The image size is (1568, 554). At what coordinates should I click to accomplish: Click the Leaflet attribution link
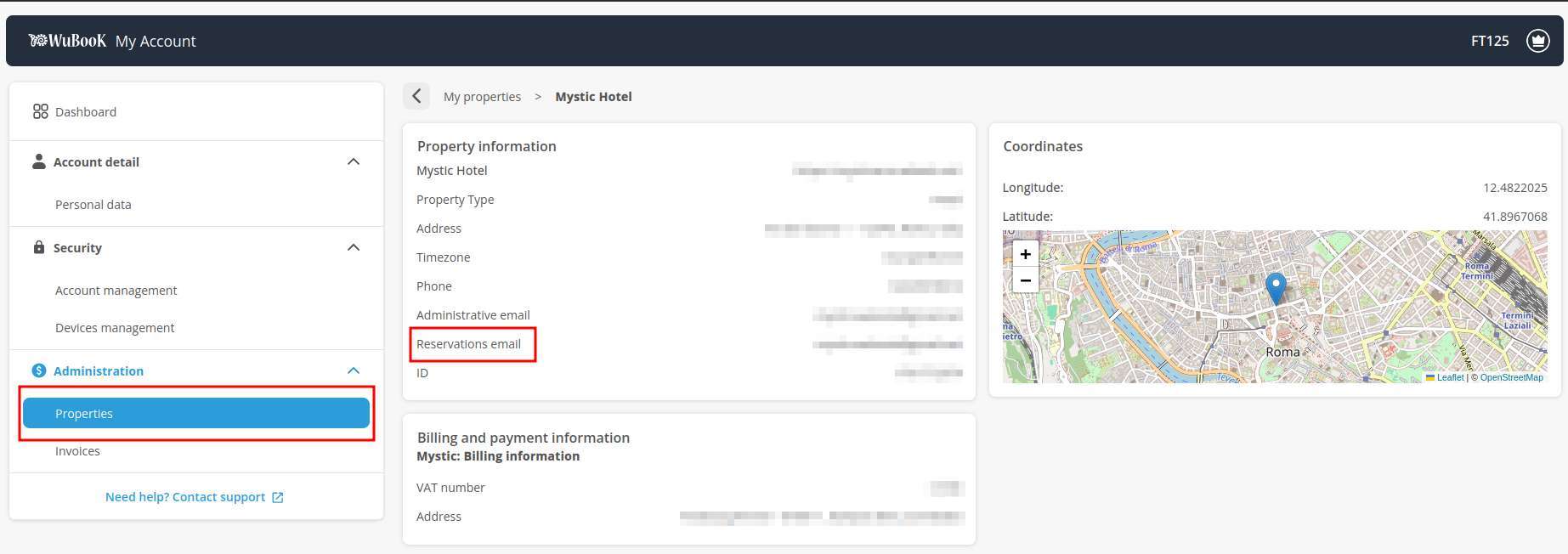(x=1450, y=377)
